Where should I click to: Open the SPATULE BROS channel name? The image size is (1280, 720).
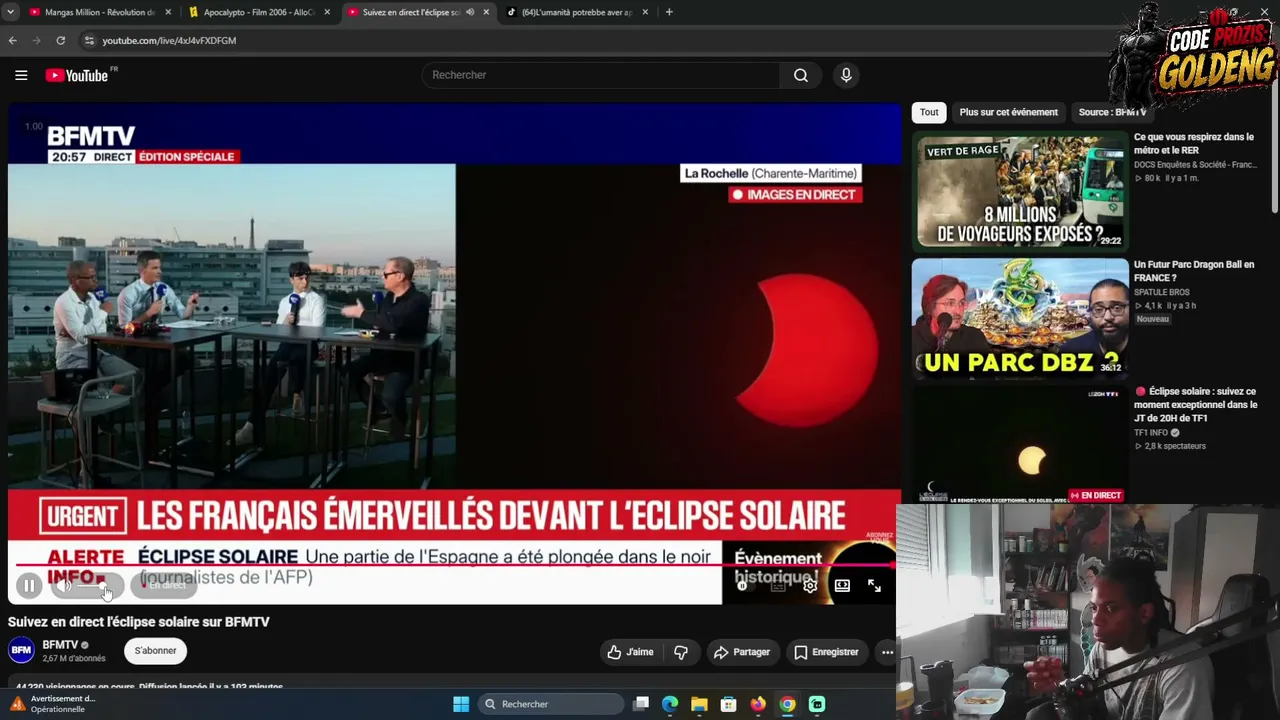point(1161,292)
